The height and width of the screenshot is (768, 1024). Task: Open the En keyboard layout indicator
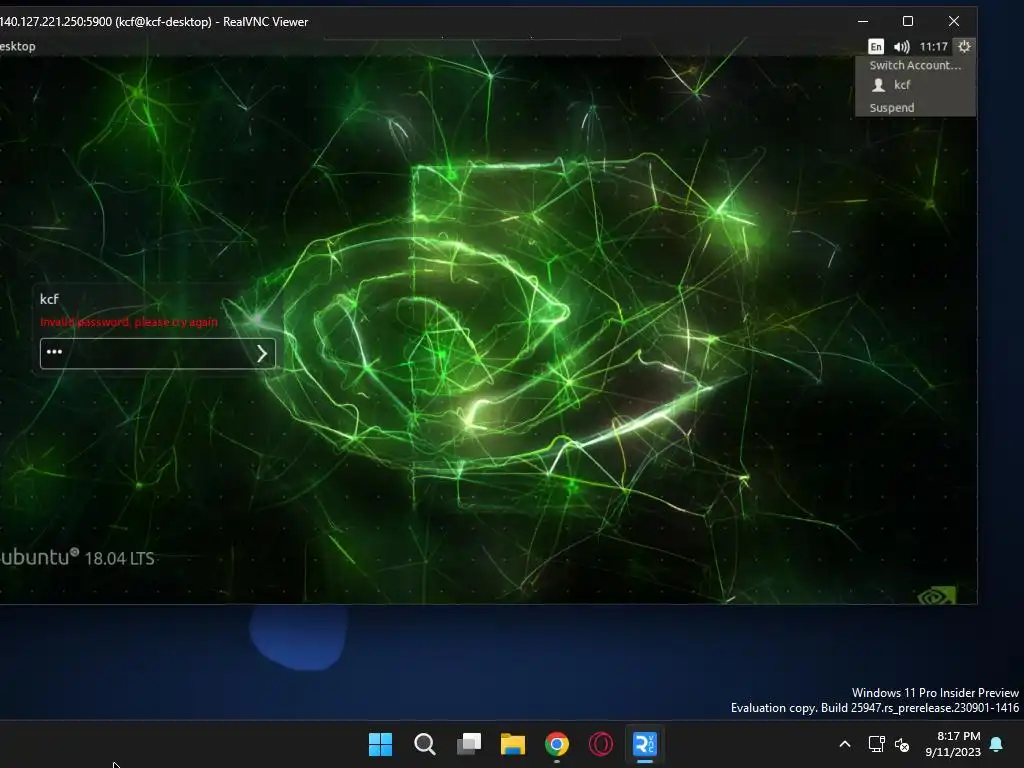click(876, 46)
